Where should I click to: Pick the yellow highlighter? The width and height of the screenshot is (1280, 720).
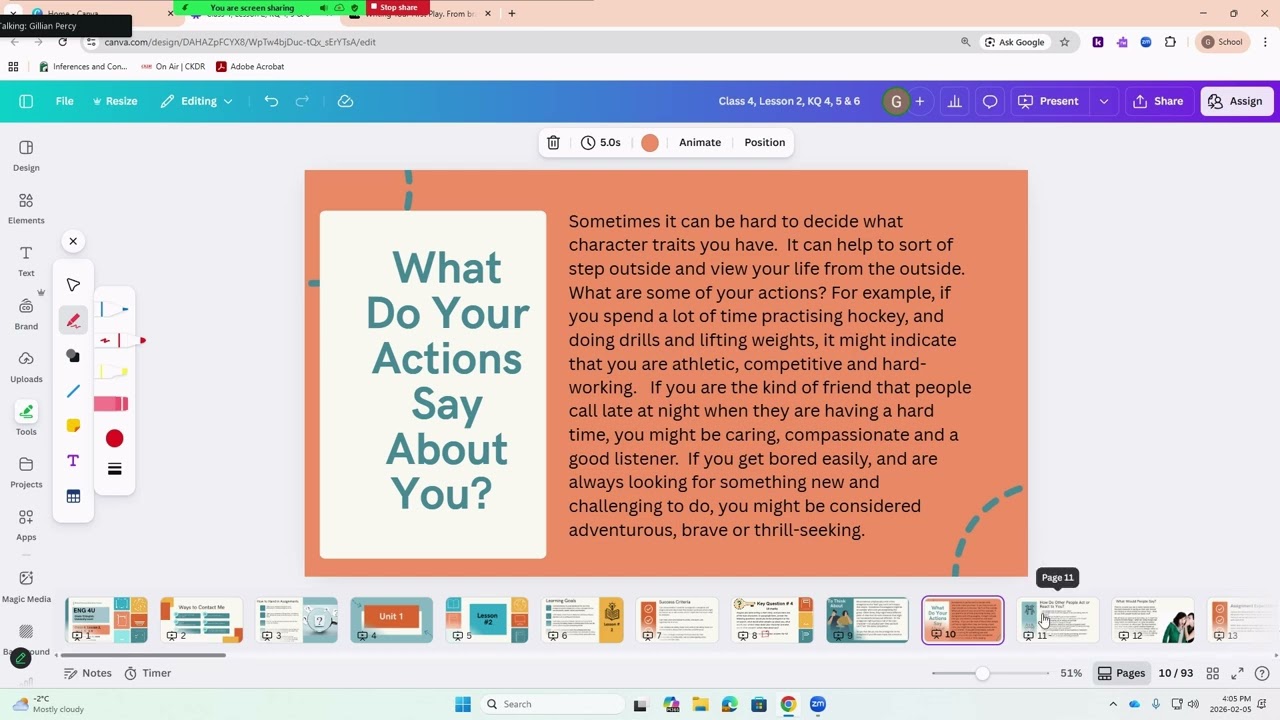[113, 372]
